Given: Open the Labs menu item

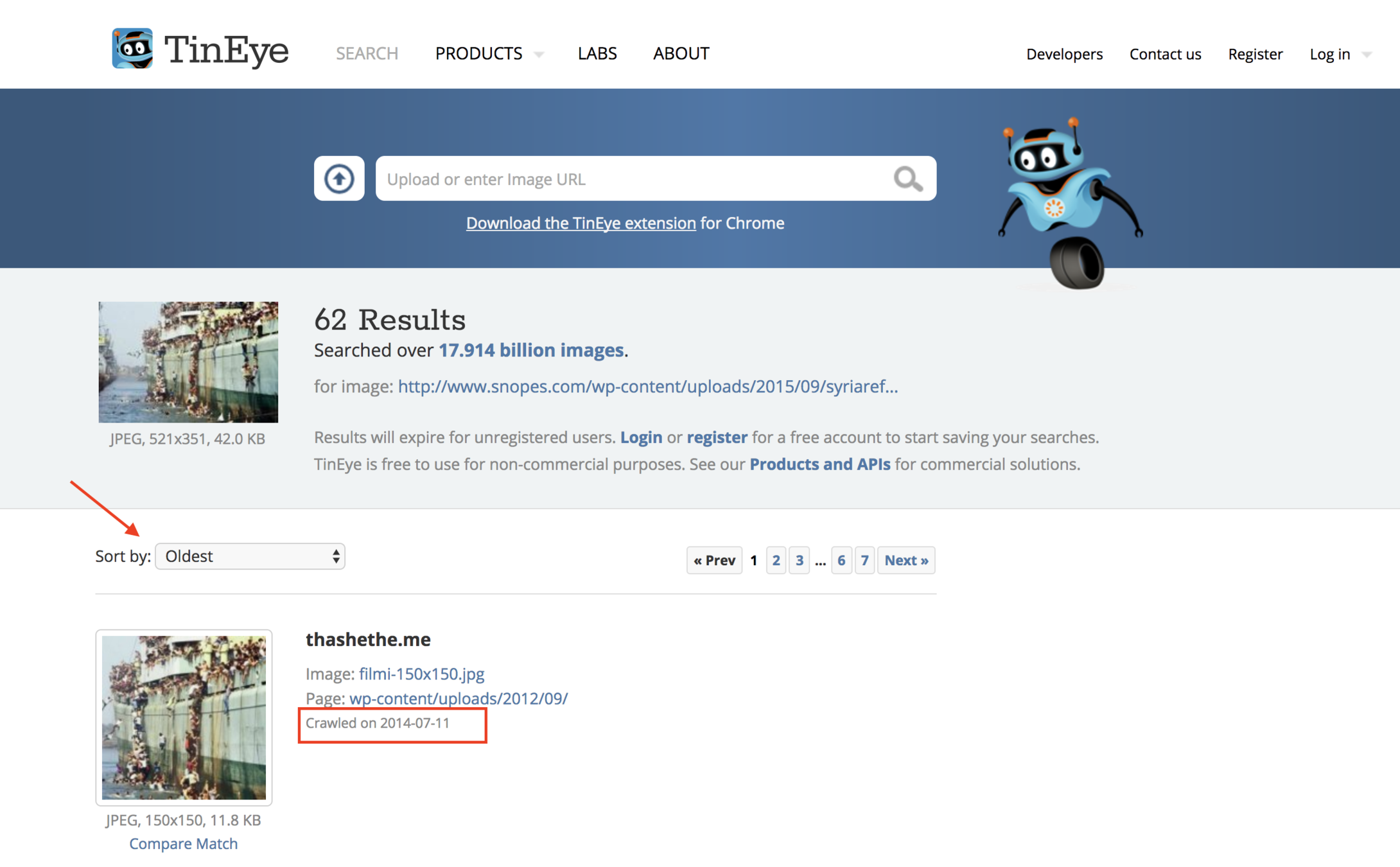Looking at the screenshot, I should (597, 53).
